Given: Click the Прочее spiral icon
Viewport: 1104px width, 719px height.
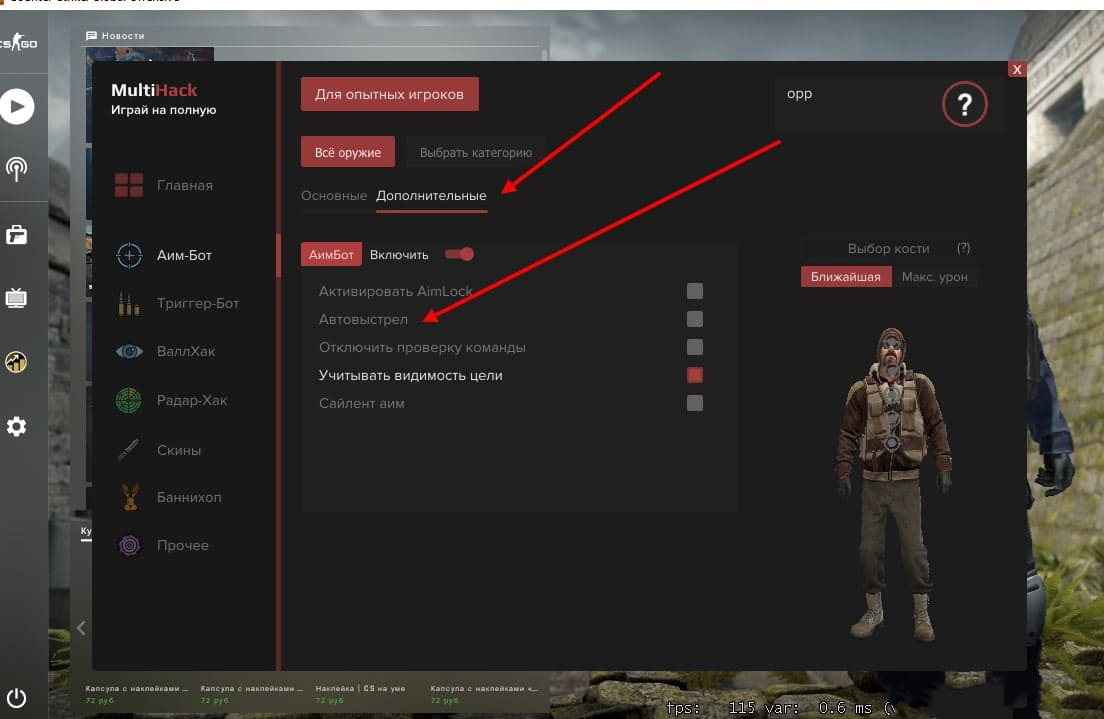Looking at the screenshot, I should [130, 545].
